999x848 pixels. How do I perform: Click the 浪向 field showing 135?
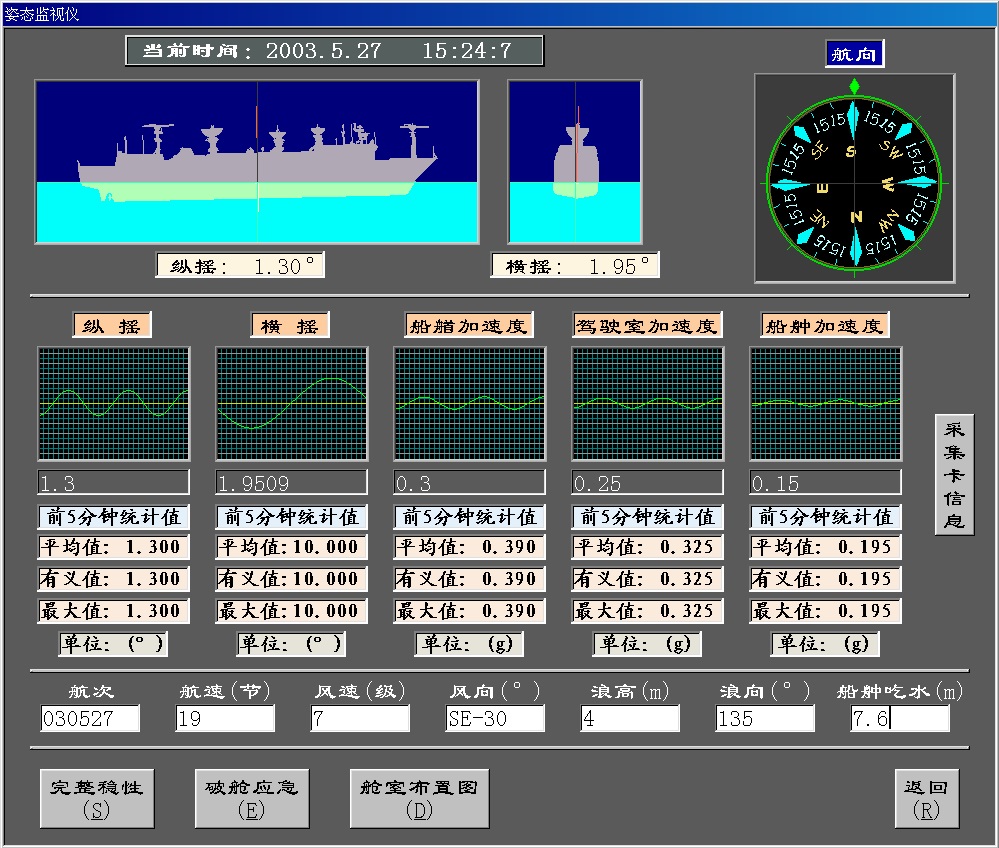[765, 718]
